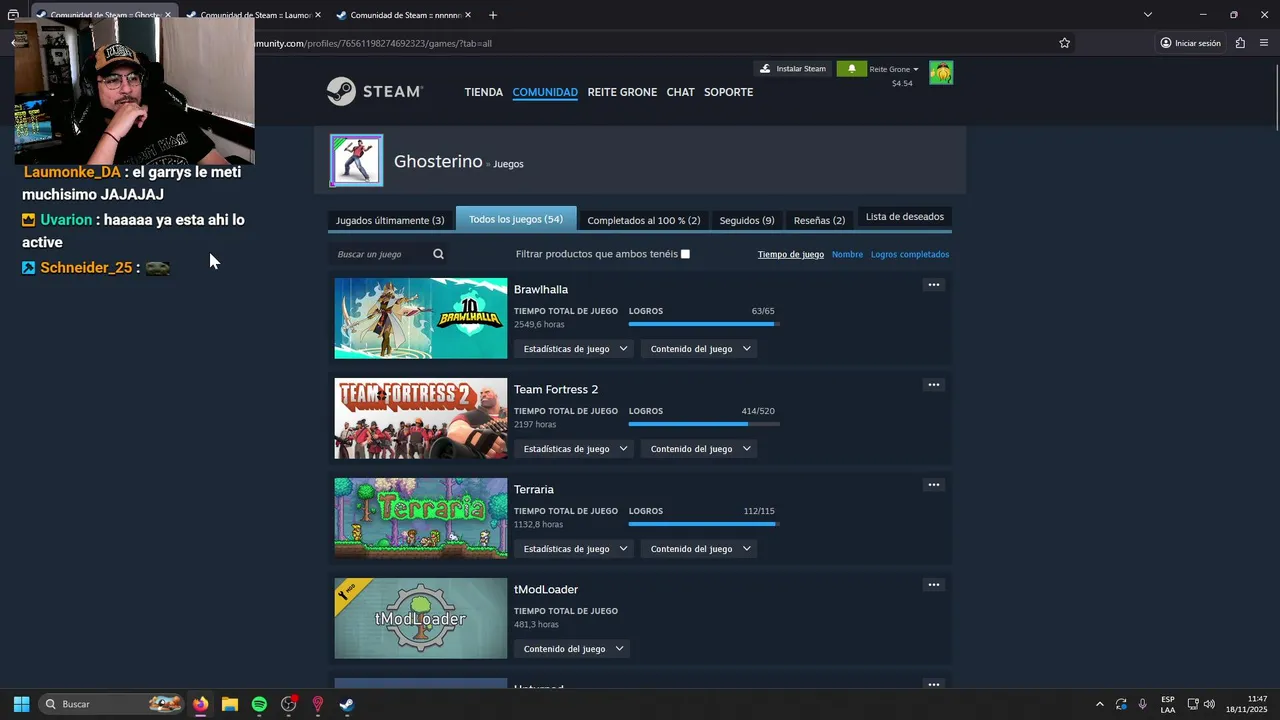Open Completados al 100 % tab
Viewport: 1280px width, 720px height.
(644, 220)
